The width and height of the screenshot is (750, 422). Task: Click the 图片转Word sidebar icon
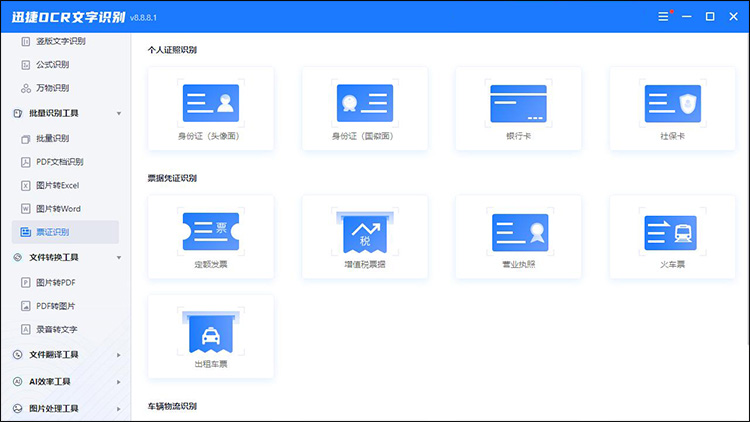pos(26,209)
